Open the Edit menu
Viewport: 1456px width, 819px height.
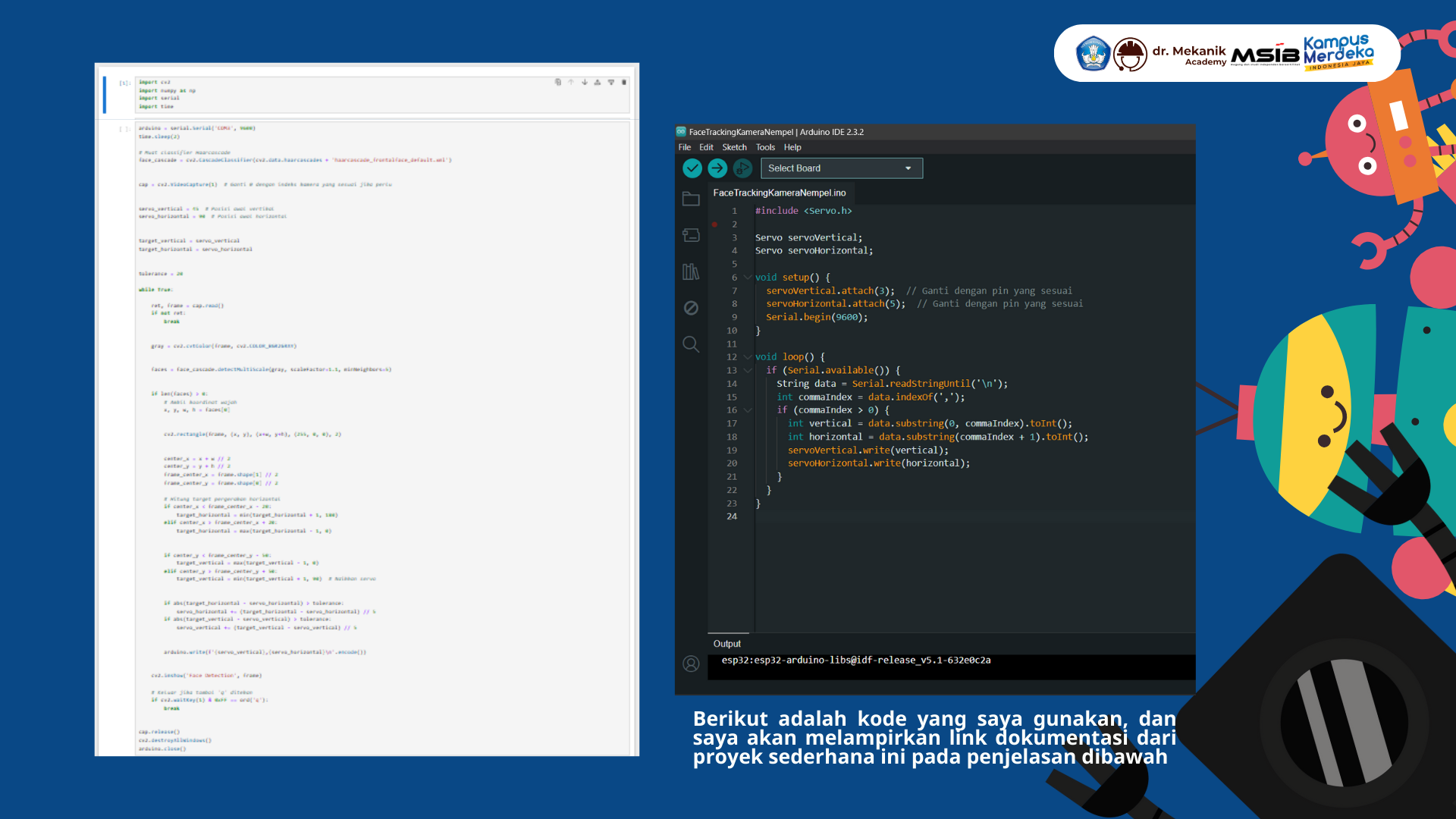point(706,147)
